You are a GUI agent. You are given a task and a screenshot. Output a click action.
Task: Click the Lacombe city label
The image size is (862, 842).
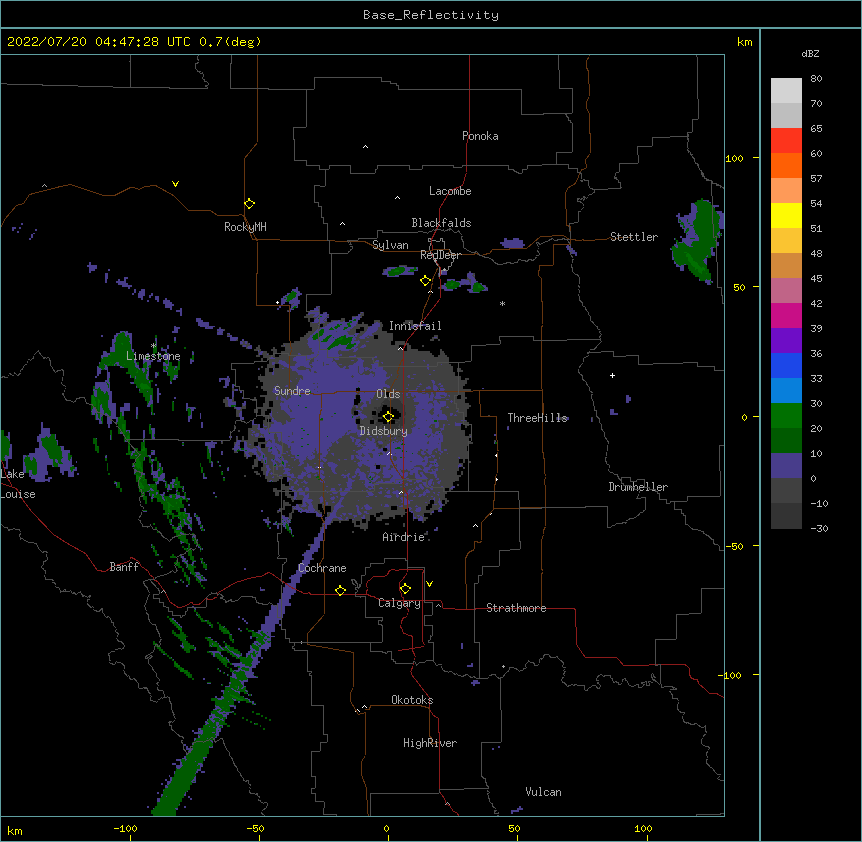click(450, 191)
